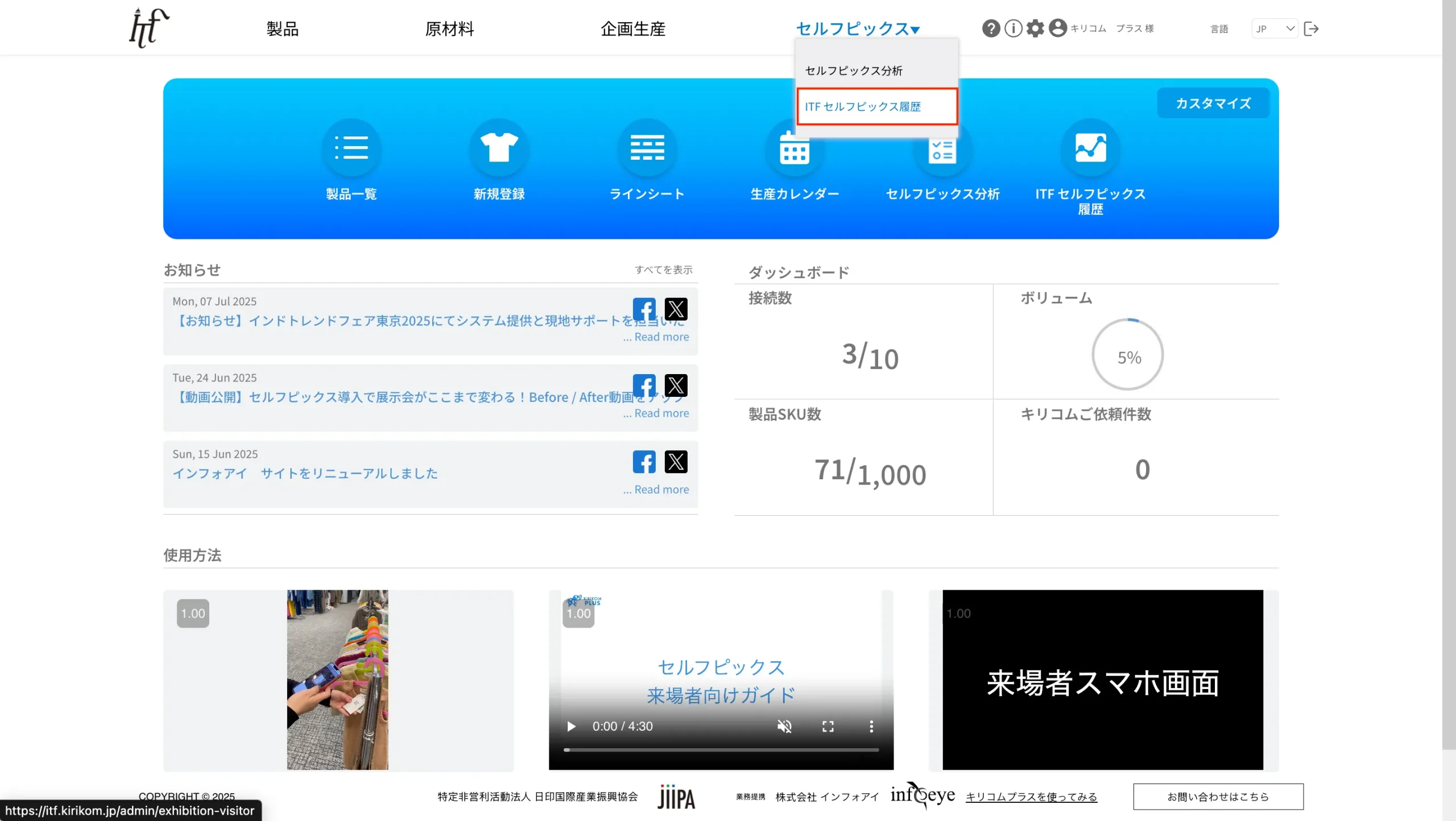
Task: Click キリコムご依頼件数 value 0
Action: coord(1143,470)
